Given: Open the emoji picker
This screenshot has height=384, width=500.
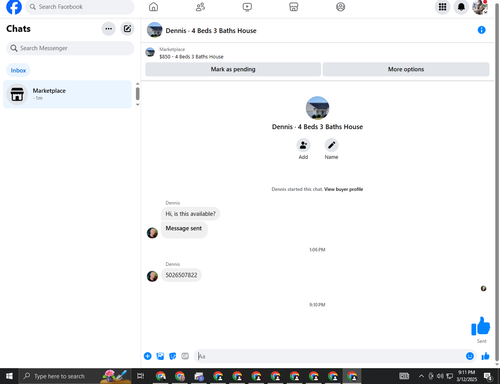Looking at the screenshot, I should click(x=470, y=356).
